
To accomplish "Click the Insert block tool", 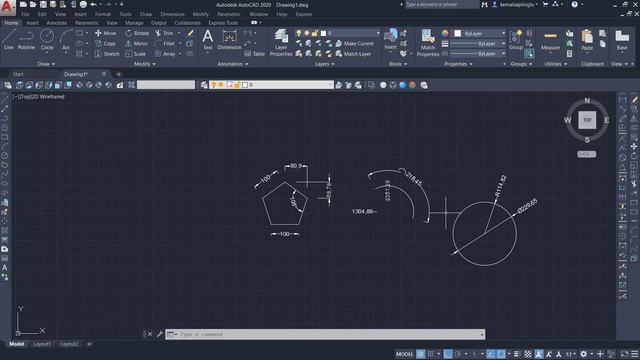I will pos(391,39).
